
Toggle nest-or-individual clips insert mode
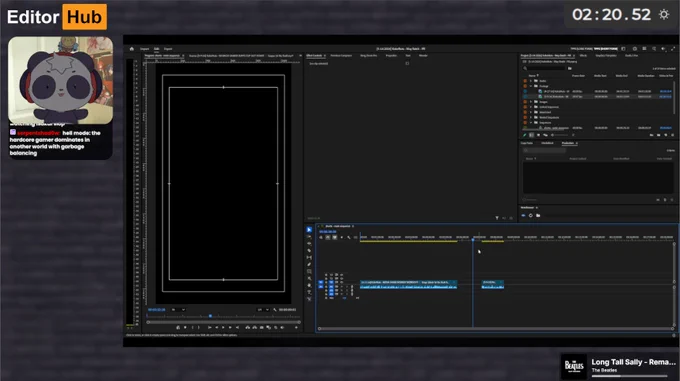click(321, 238)
